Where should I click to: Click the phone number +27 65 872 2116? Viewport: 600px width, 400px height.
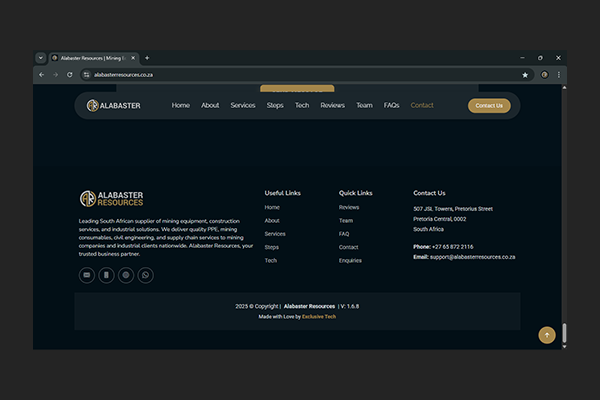tap(453, 247)
